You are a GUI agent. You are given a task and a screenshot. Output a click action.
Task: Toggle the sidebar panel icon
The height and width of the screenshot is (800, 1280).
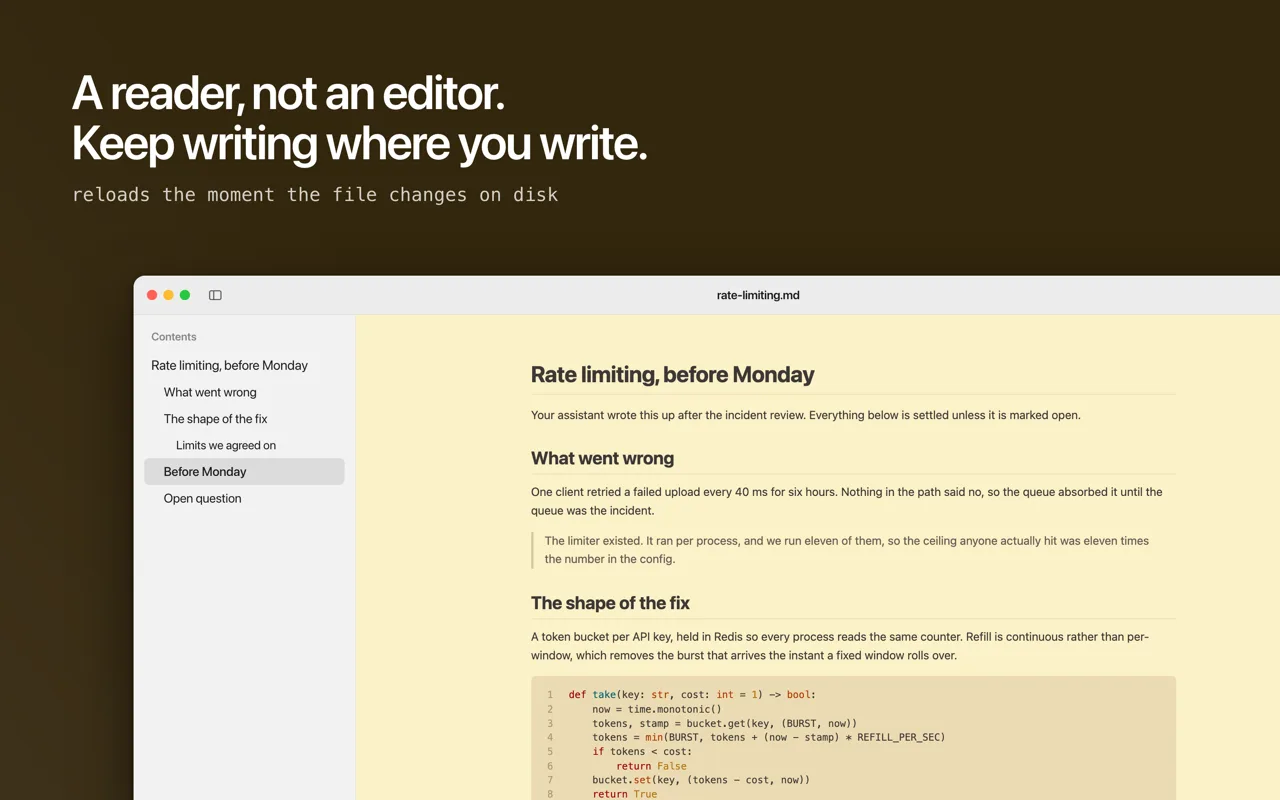(x=215, y=295)
